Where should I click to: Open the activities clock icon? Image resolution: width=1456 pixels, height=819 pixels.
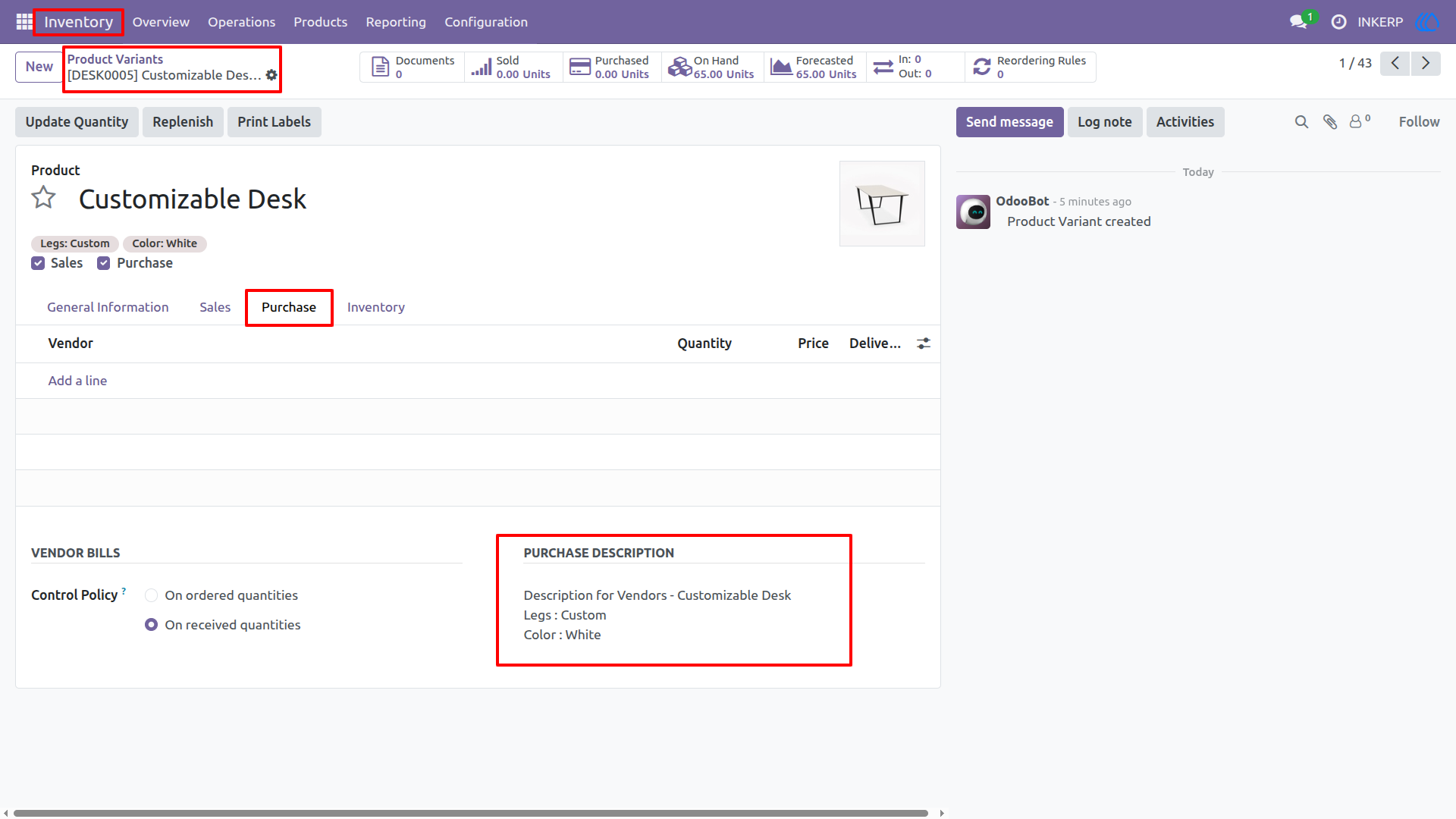[x=1339, y=22]
